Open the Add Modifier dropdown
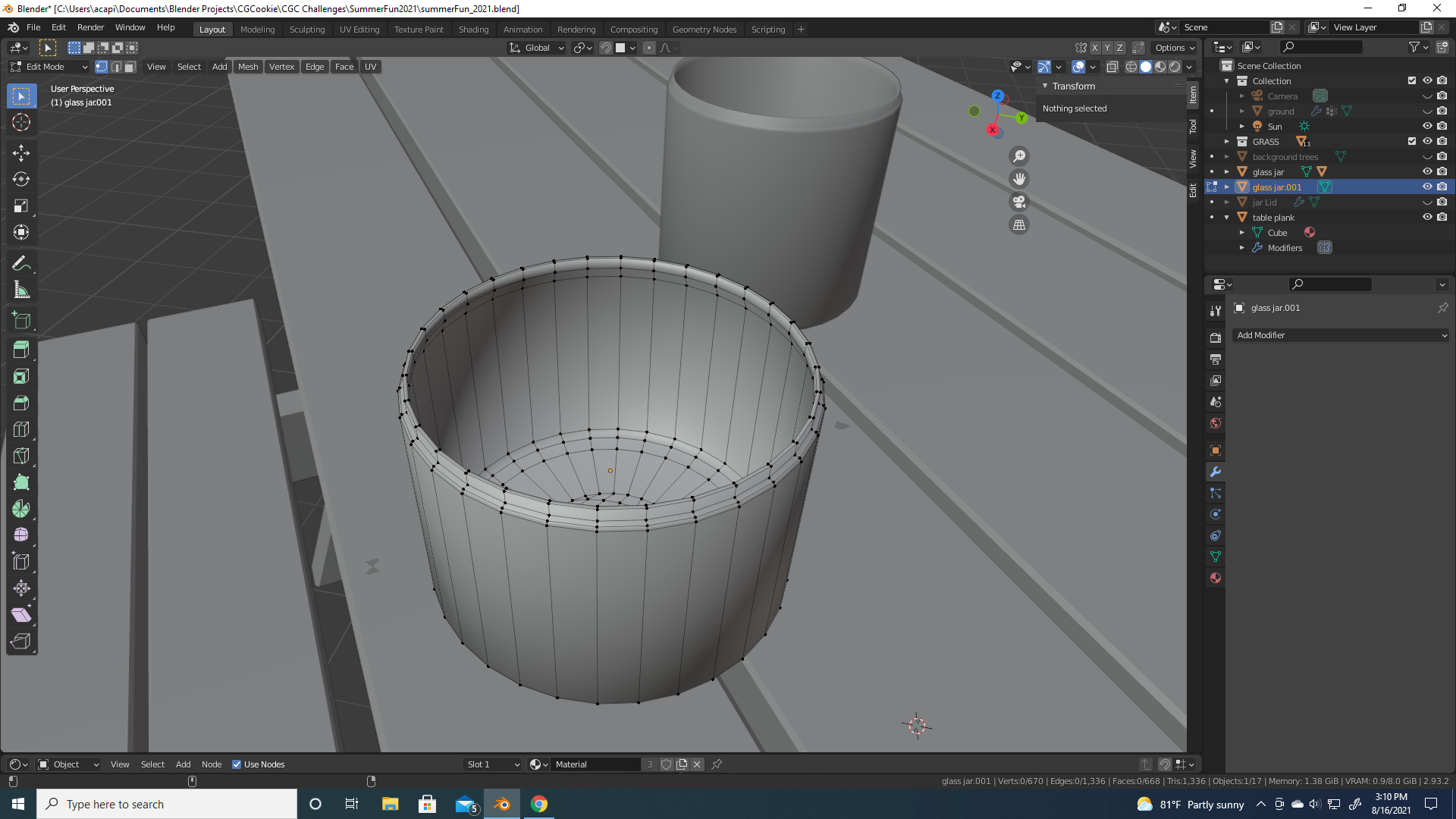Screen dimensions: 1456x819 click(1341, 335)
